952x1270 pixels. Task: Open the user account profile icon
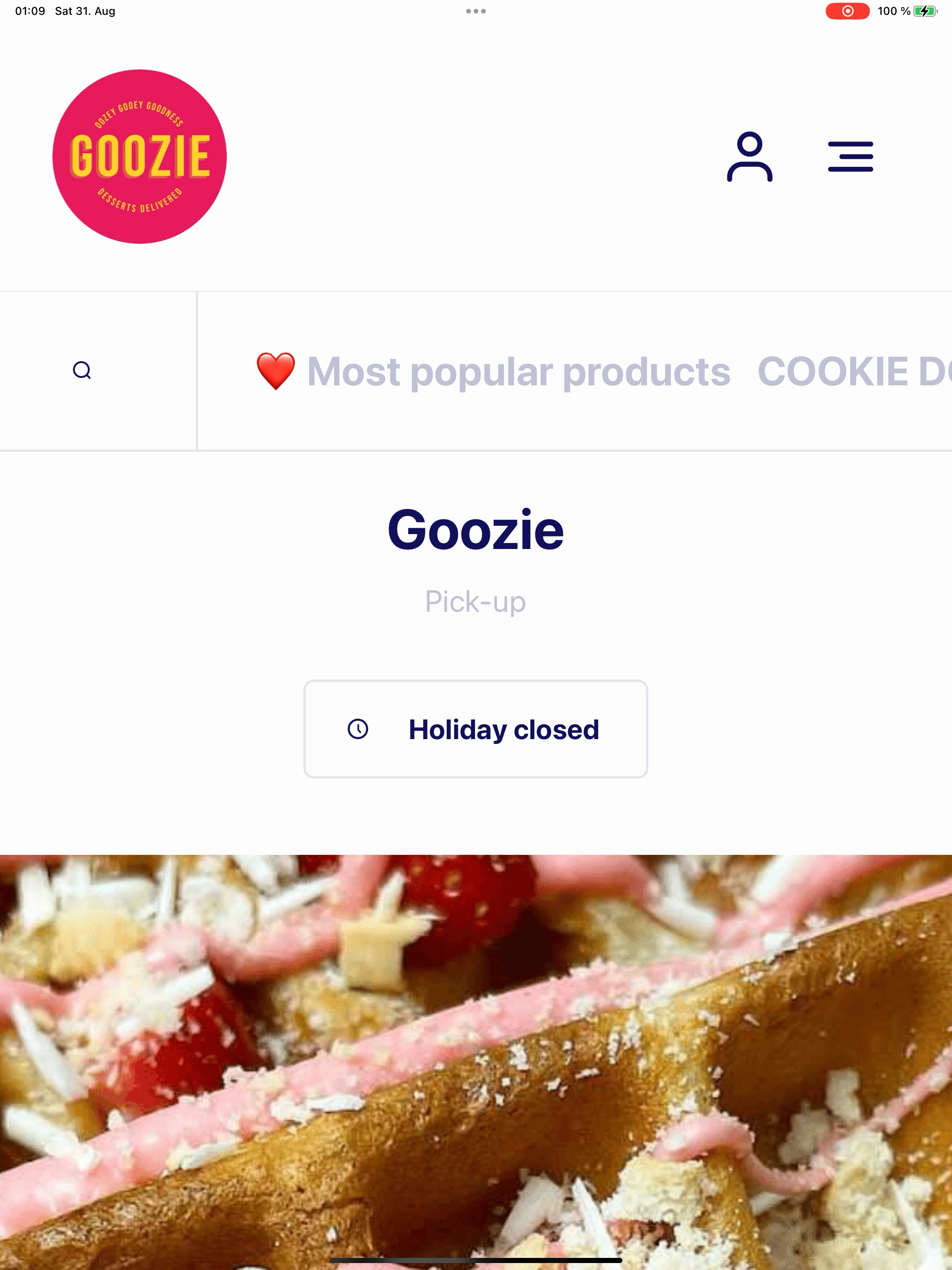point(749,157)
